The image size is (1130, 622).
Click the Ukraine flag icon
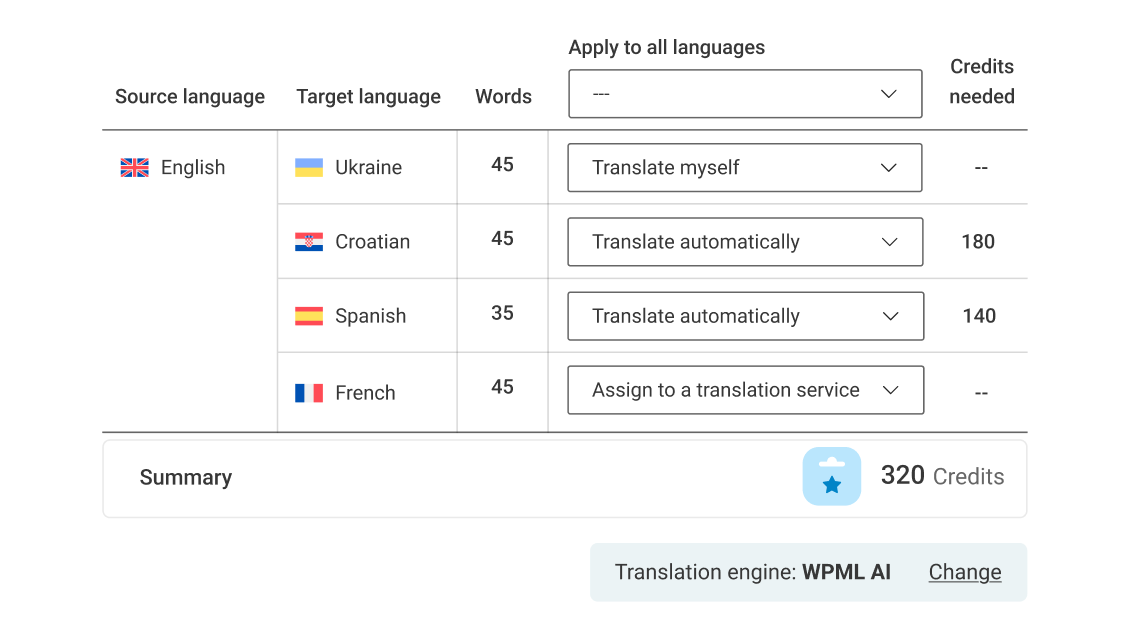[309, 168]
